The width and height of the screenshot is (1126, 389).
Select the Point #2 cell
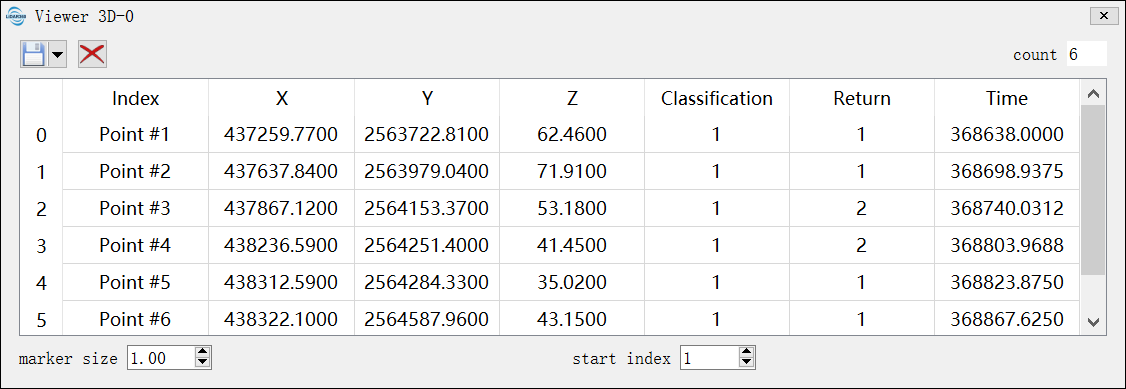(136, 172)
